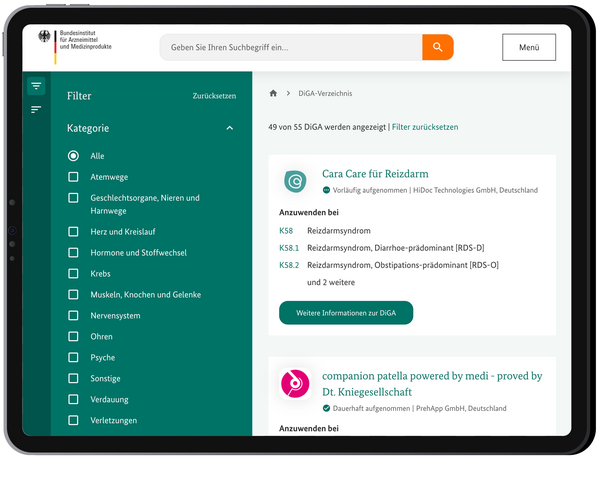Click the 'und 2 weitere' text
Screen dimensions: 600x479
(x=331, y=282)
